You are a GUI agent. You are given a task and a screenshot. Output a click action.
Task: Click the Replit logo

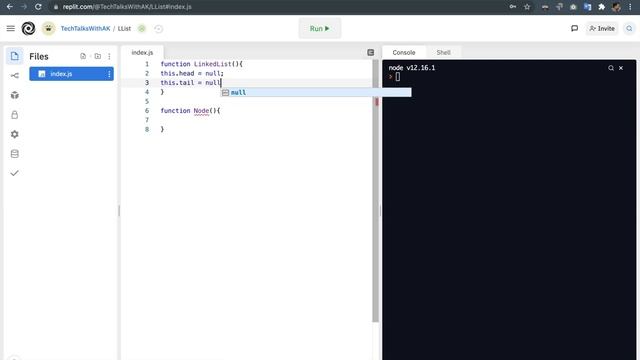pyautogui.click(x=28, y=28)
